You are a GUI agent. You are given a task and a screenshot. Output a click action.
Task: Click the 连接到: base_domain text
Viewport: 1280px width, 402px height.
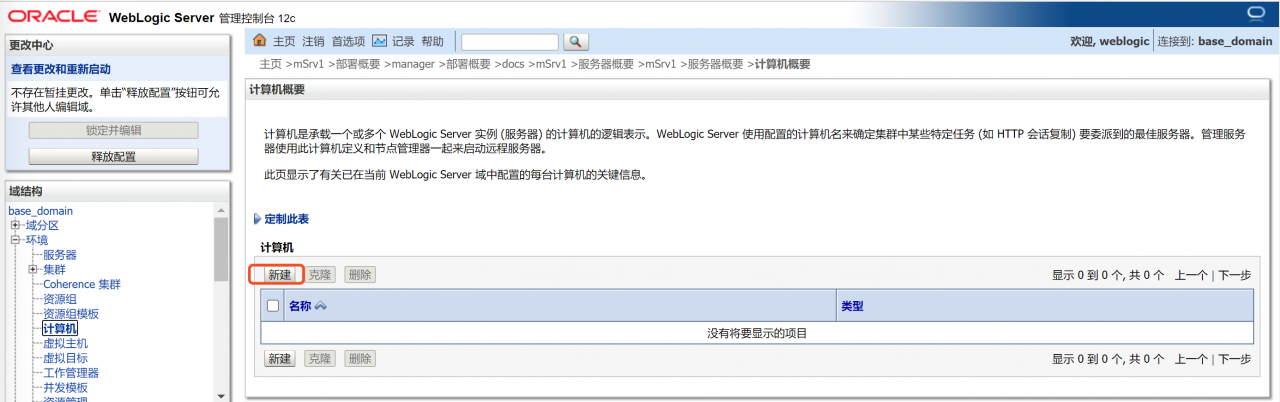(1214, 42)
